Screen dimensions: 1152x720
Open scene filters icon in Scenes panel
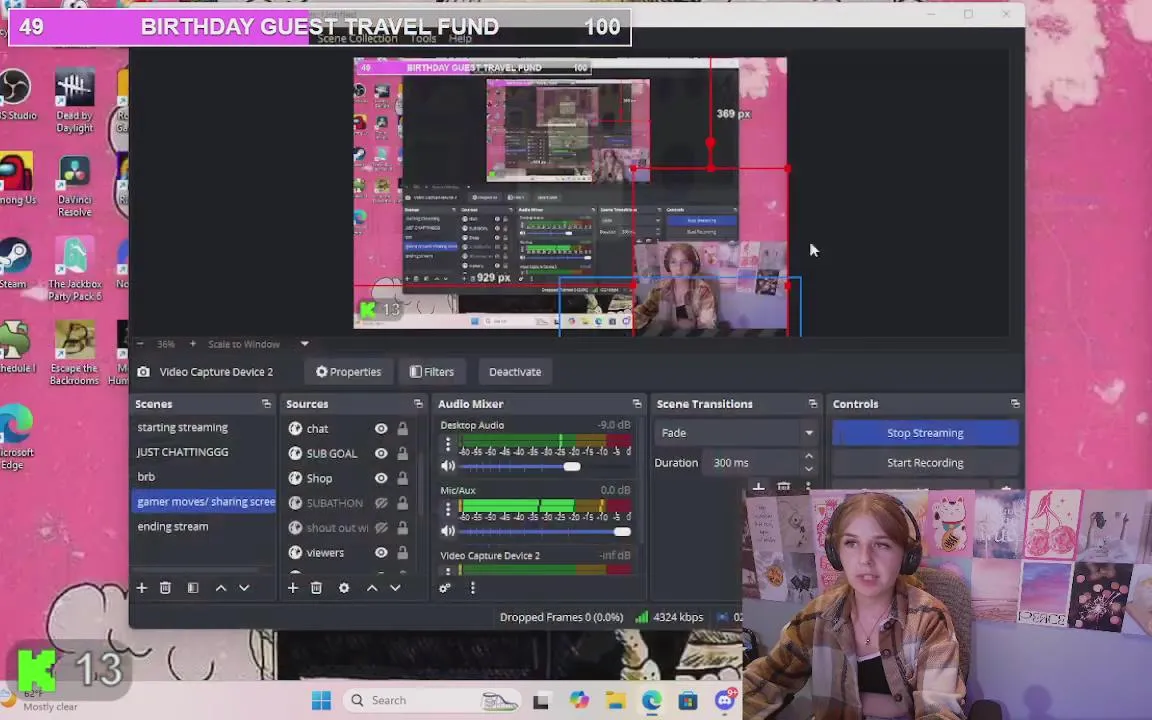pos(192,588)
